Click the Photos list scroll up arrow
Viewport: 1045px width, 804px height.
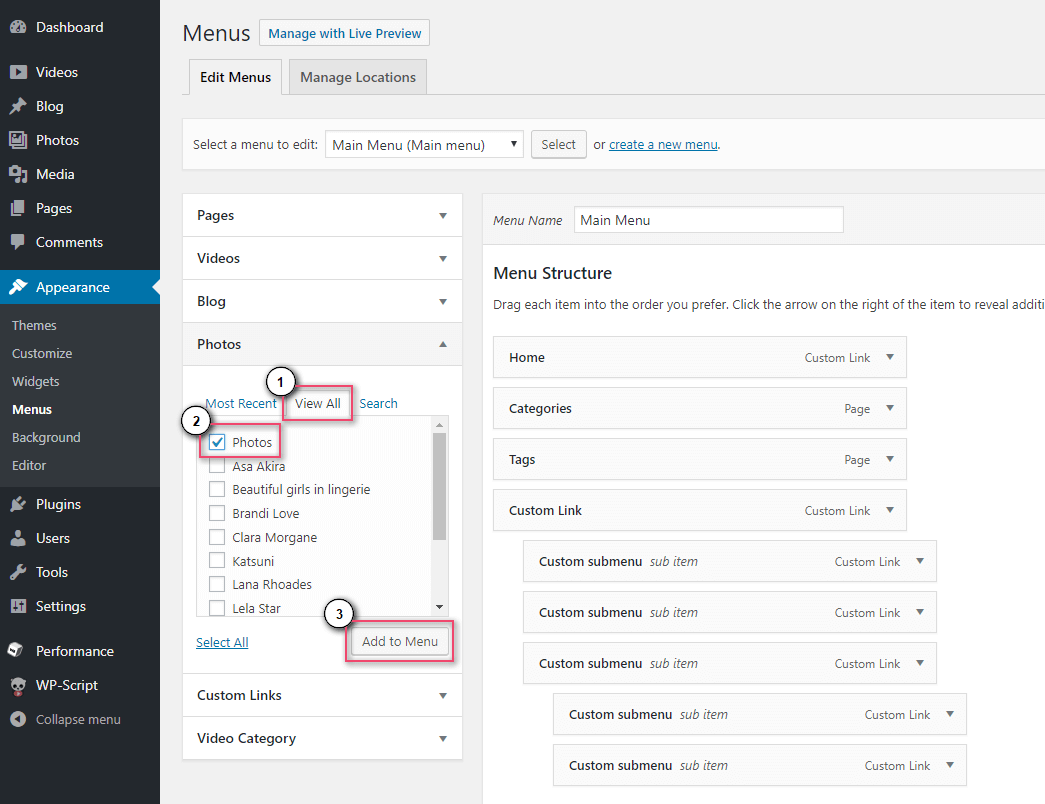(x=439, y=425)
